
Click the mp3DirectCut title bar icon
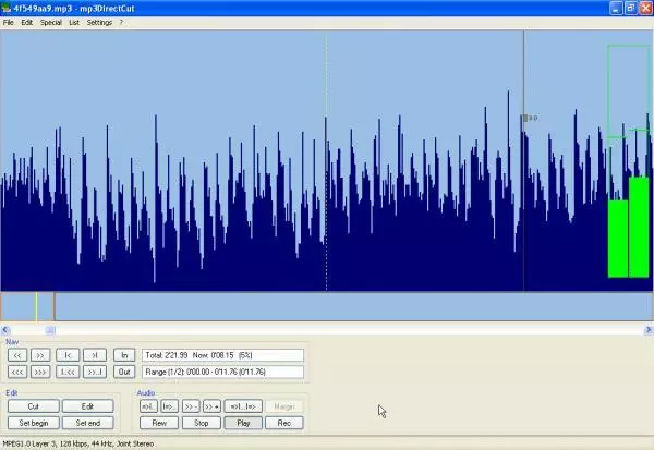(x=6, y=8)
